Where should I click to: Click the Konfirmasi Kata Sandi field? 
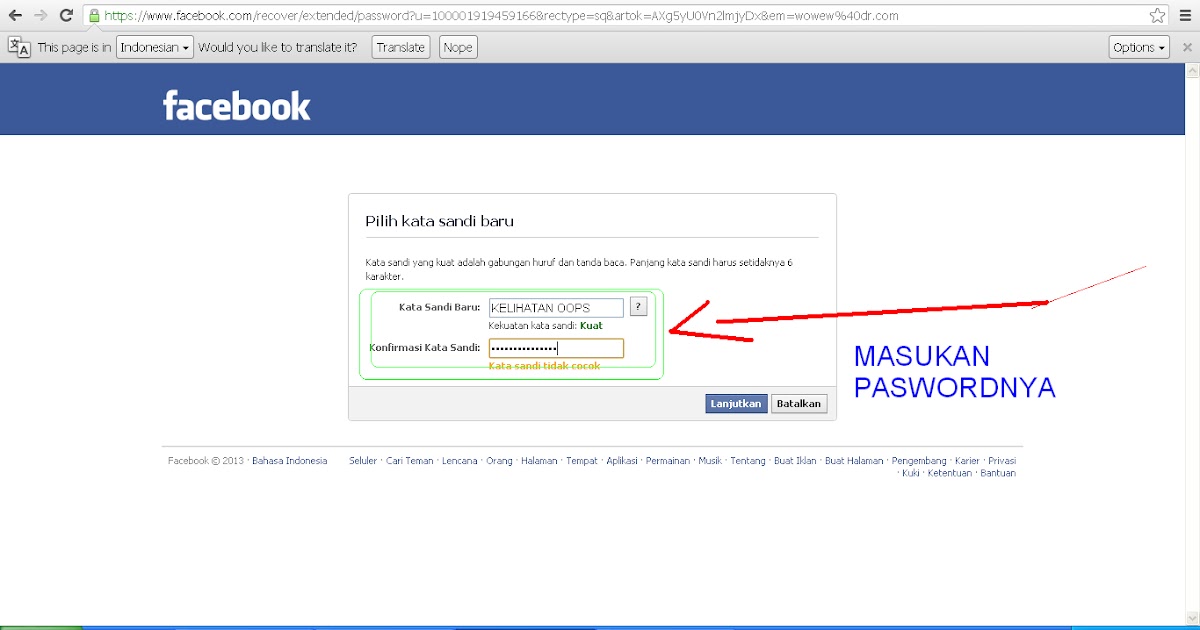(x=556, y=348)
